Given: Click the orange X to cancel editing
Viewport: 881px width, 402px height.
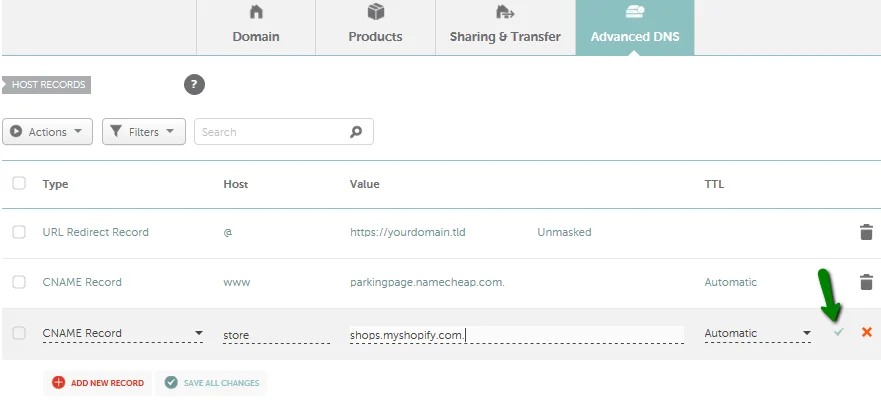Looking at the screenshot, I should click(x=866, y=332).
